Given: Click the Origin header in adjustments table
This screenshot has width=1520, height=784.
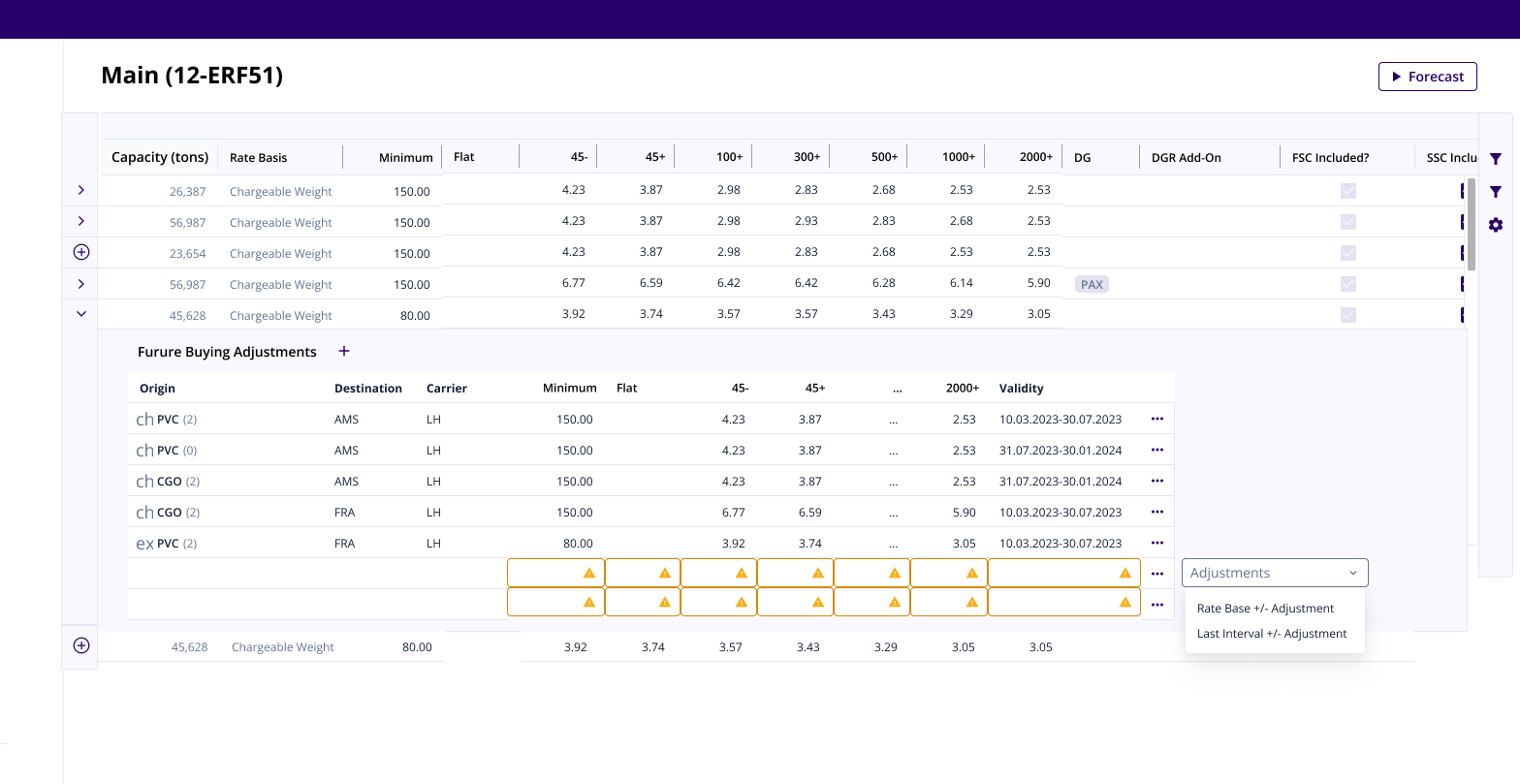Looking at the screenshot, I should tap(157, 388).
